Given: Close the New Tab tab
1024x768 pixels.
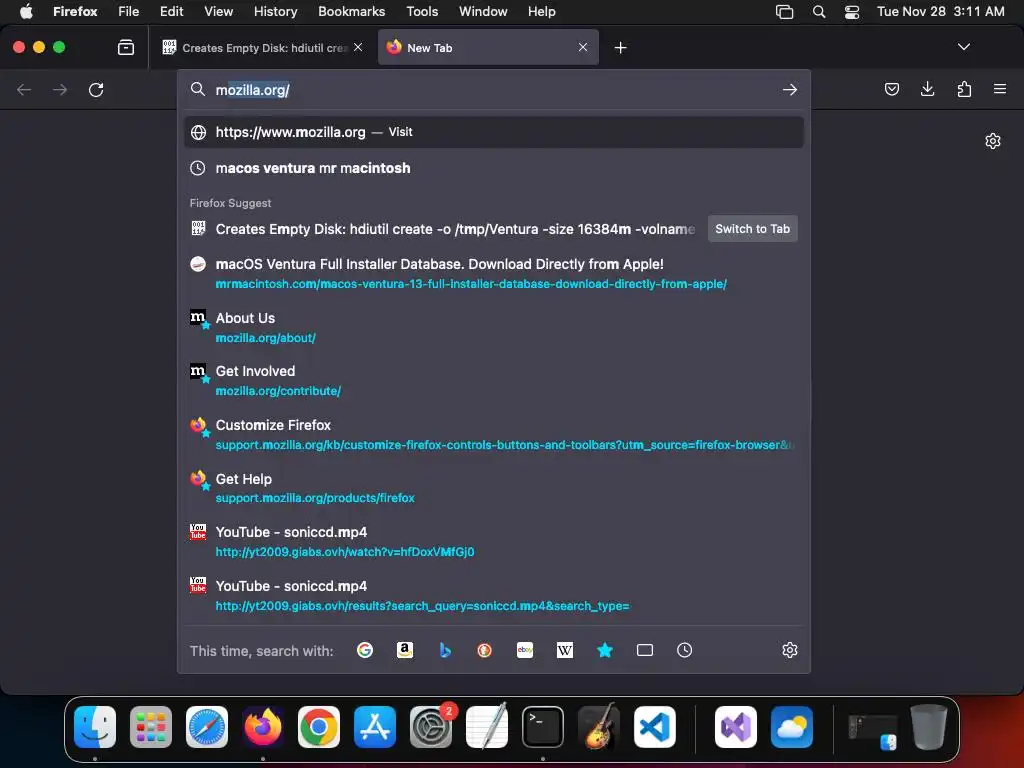Looking at the screenshot, I should point(583,47).
